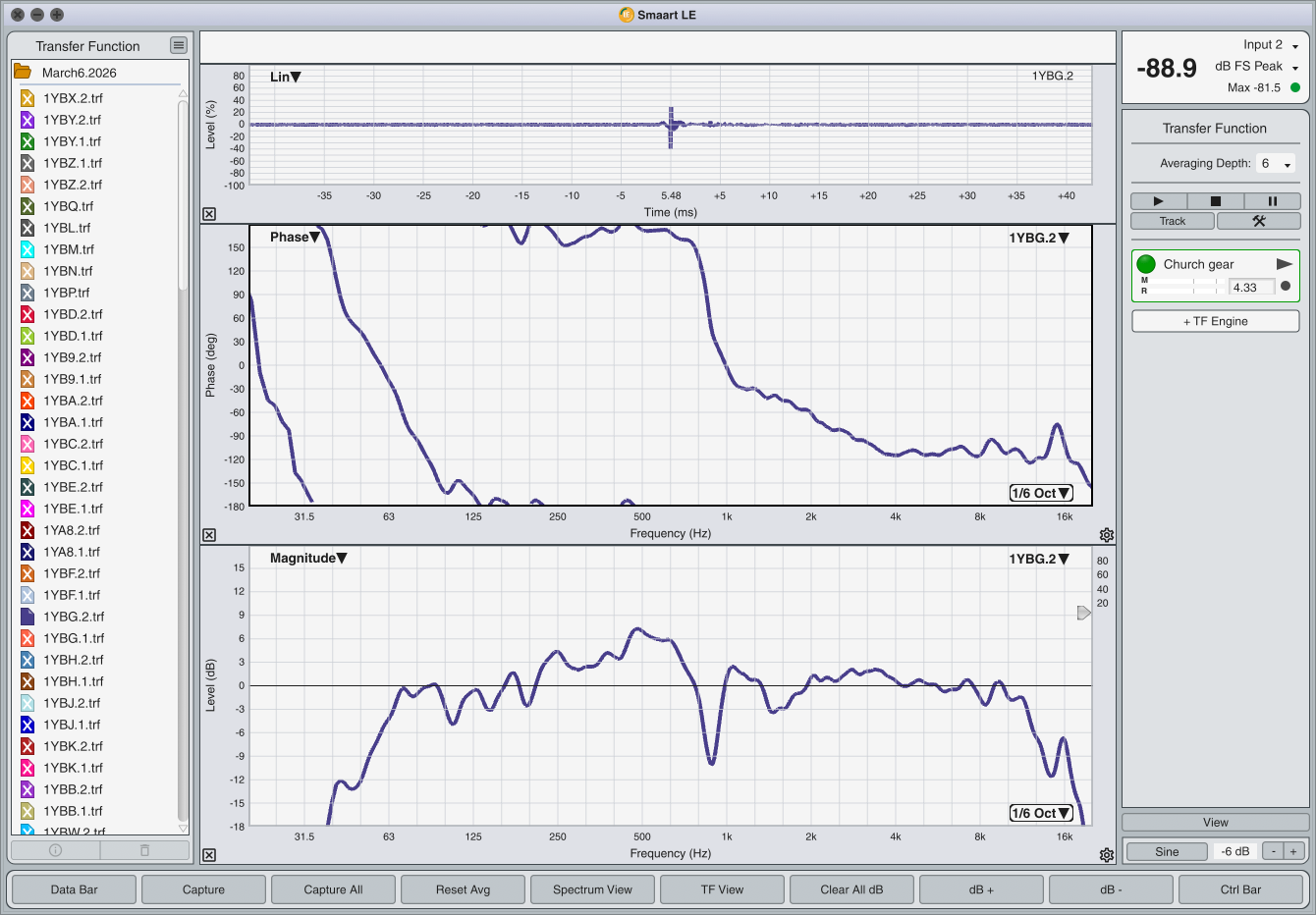Image resolution: width=1316 pixels, height=915 pixels.
Task: Click the info icon below the file list
Action: pos(55,850)
